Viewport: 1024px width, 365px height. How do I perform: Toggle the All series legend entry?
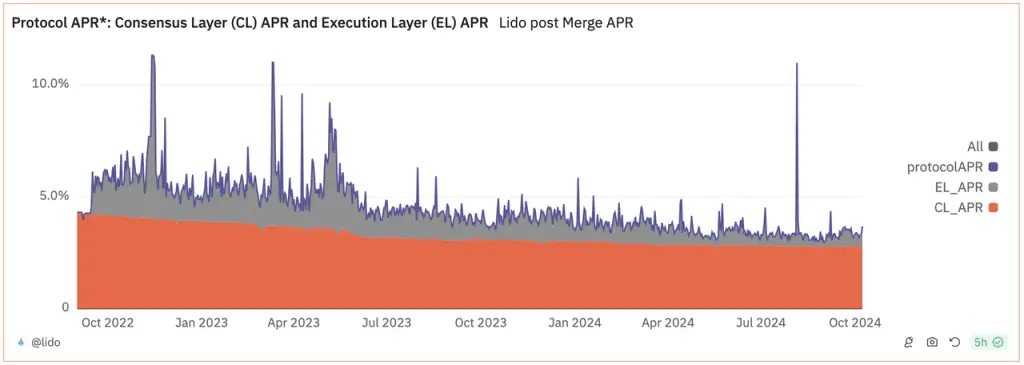[x=983, y=146]
